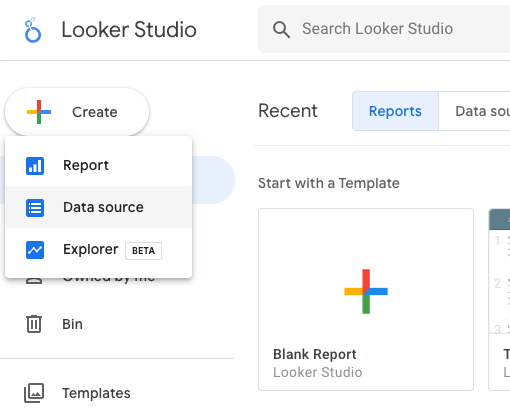Click the Explorer line chart icon
The image size is (510, 408).
click(35, 250)
